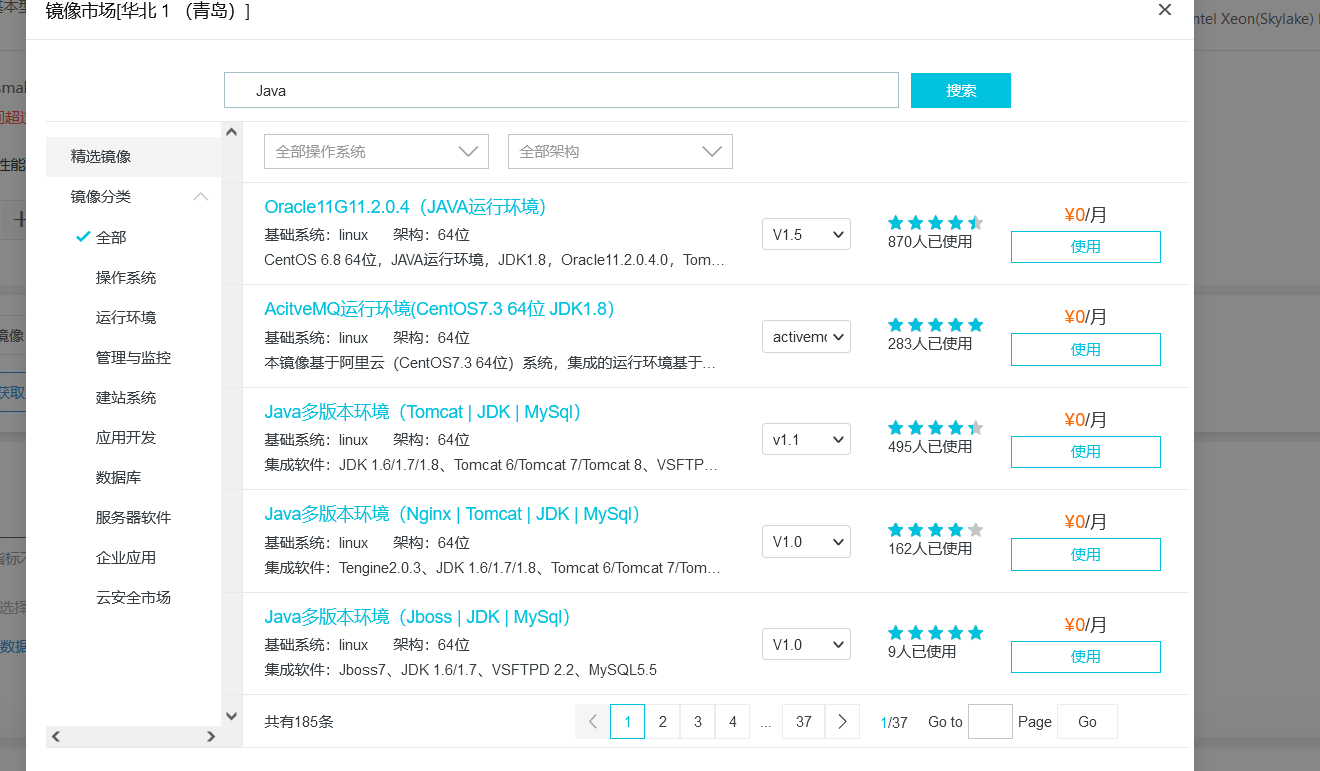Screen dimensions: 1320x771
Task: Click the 搜索 search button
Action: tap(961, 90)
